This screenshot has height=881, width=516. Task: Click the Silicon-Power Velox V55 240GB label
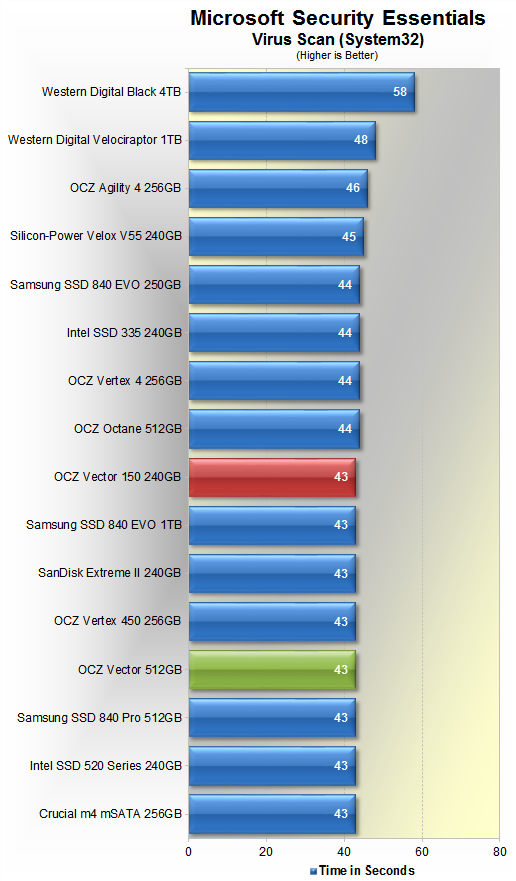click(96, 236)
